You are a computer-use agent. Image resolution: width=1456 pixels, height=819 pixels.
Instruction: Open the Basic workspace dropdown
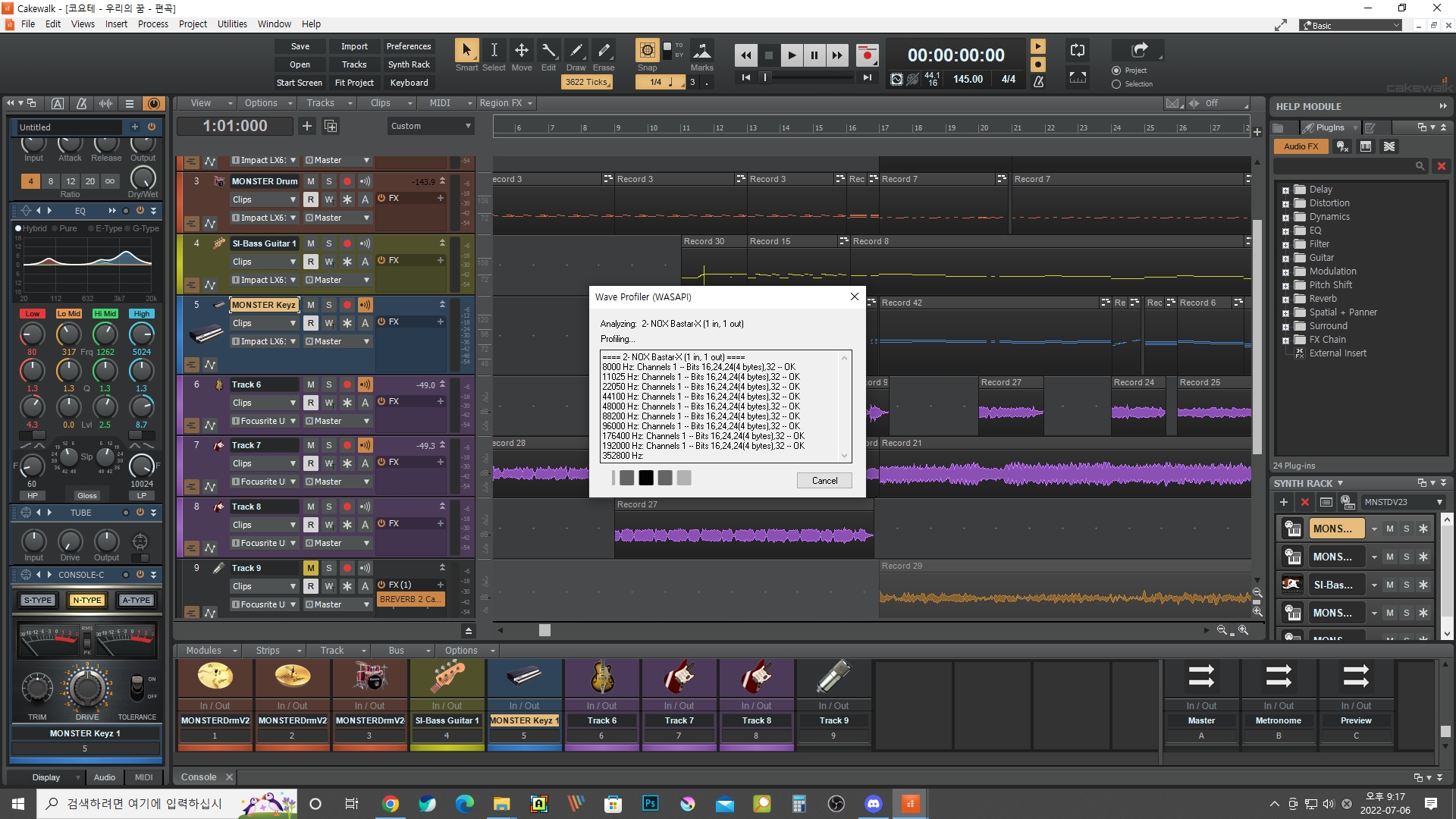click(x=1351, y=25)
